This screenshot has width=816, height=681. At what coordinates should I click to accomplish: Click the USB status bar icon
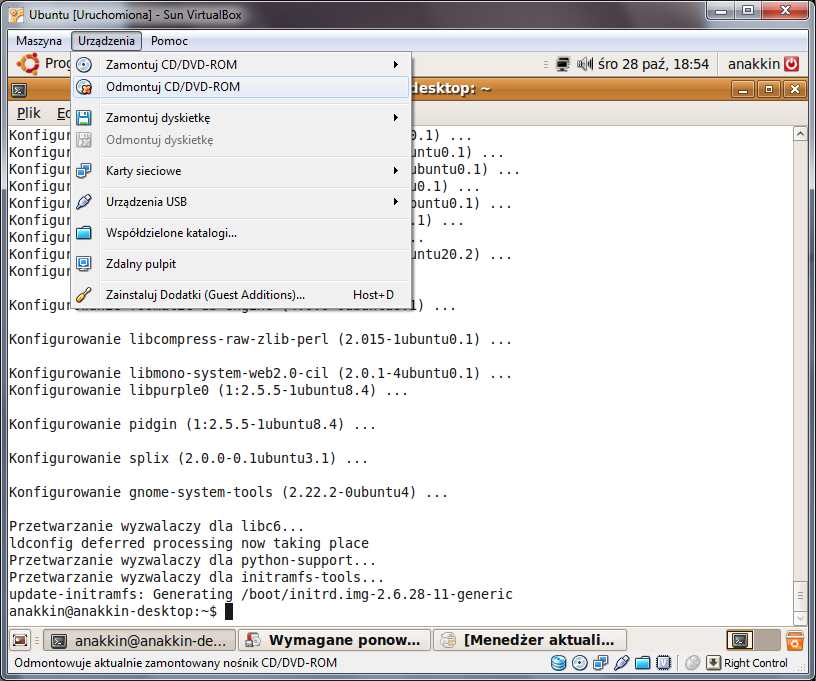(x=621, y=663)
